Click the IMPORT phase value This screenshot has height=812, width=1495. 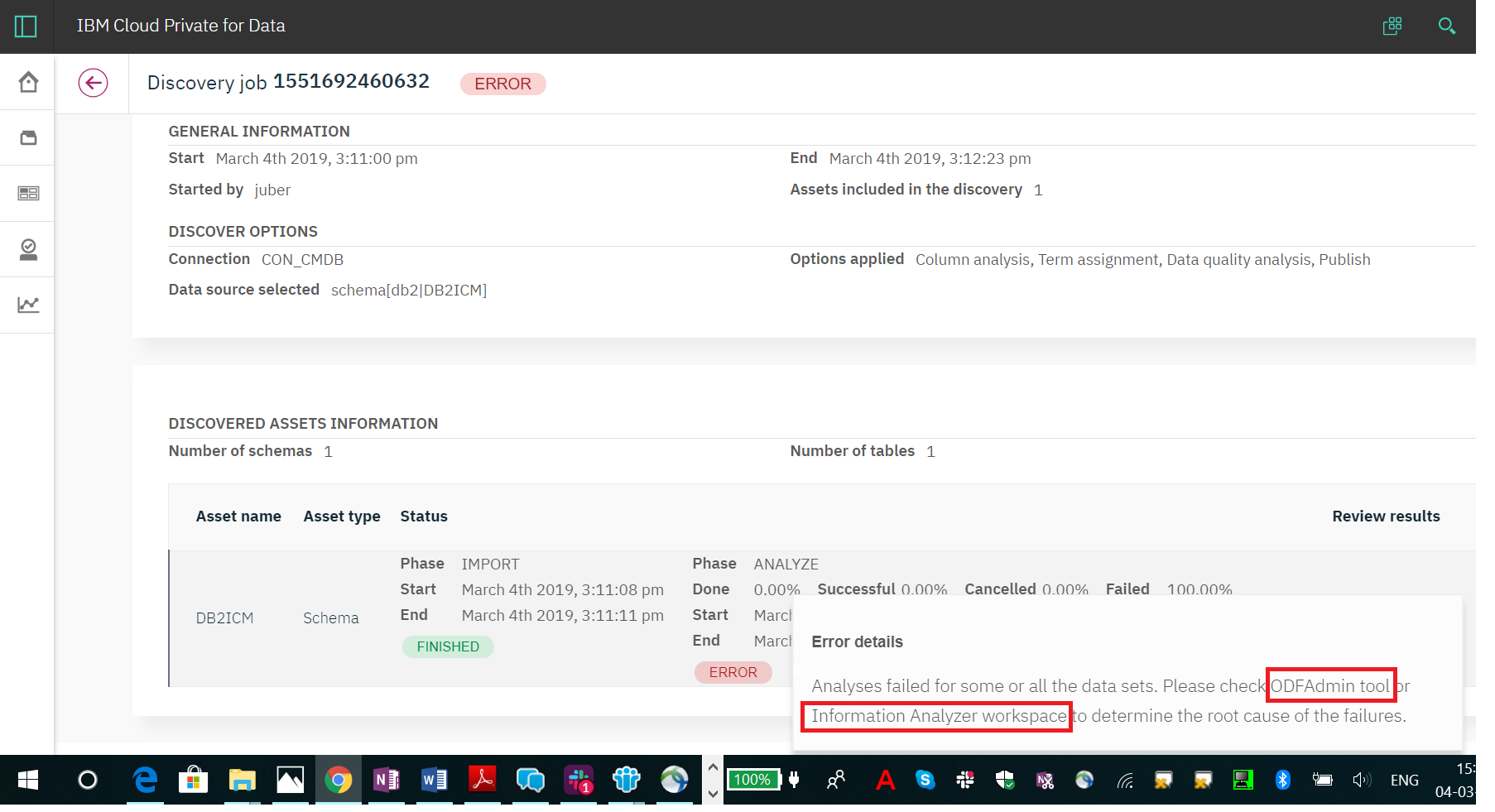pyautogui.click(x=490, y=565)
